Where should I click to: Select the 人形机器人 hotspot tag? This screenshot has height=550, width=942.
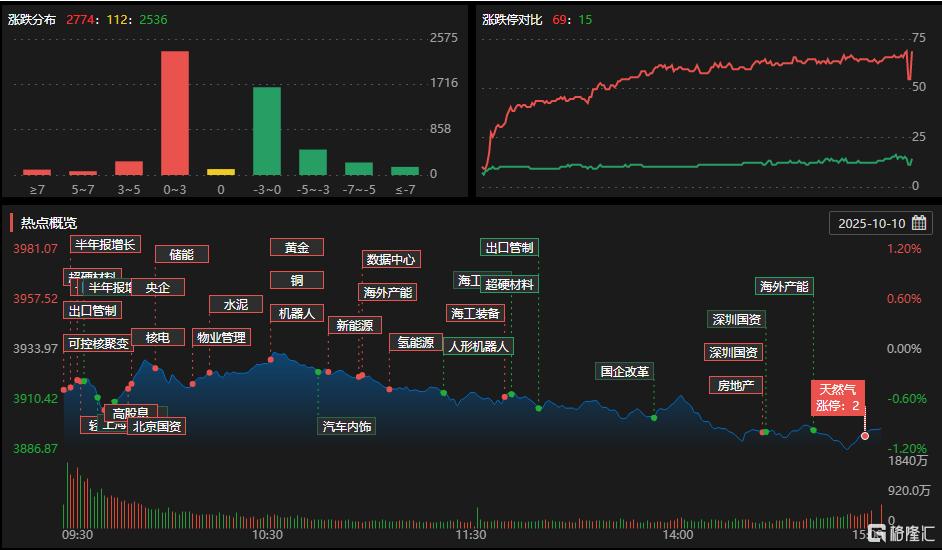coord(479,346)
